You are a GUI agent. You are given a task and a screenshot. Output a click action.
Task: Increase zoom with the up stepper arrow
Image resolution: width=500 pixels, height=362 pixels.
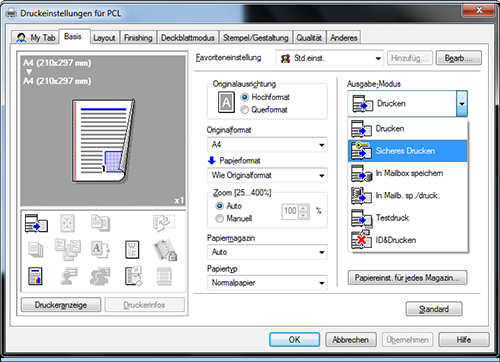pos(303,208)
